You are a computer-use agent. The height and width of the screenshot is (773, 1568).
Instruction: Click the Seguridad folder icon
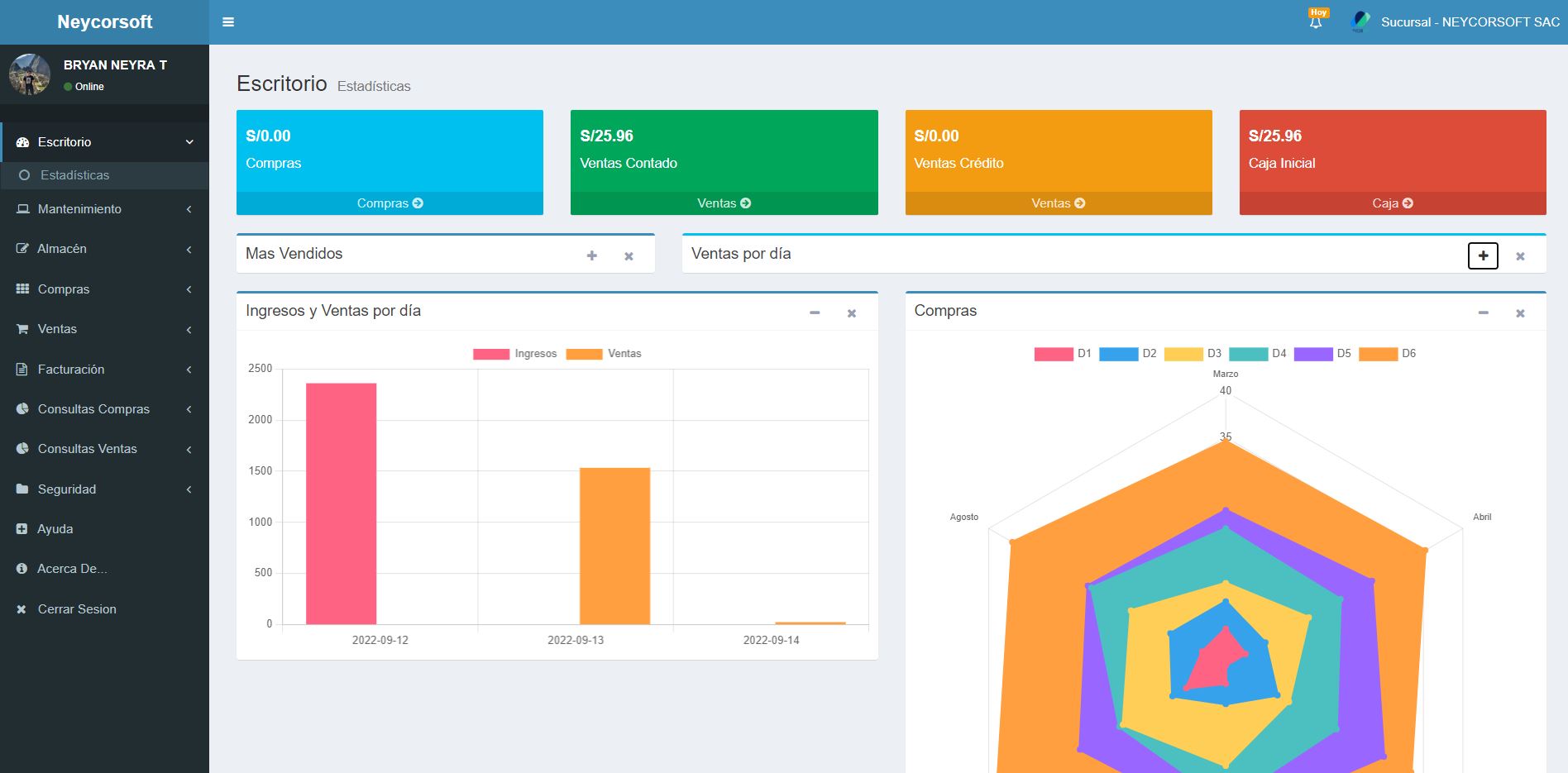pyautogui.click(x=22, y=489)
